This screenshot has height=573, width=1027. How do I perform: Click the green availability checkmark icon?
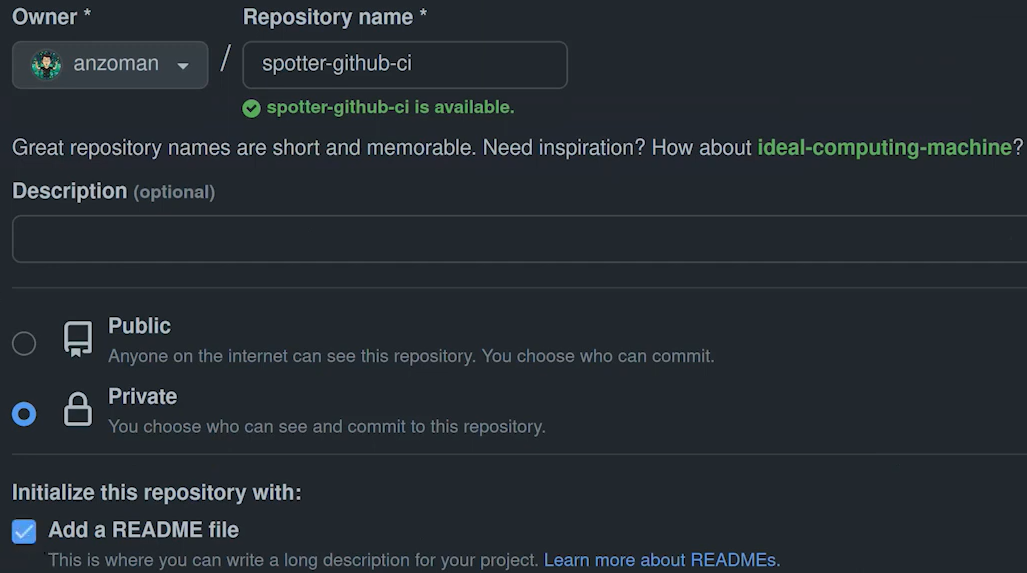(252, 108)
